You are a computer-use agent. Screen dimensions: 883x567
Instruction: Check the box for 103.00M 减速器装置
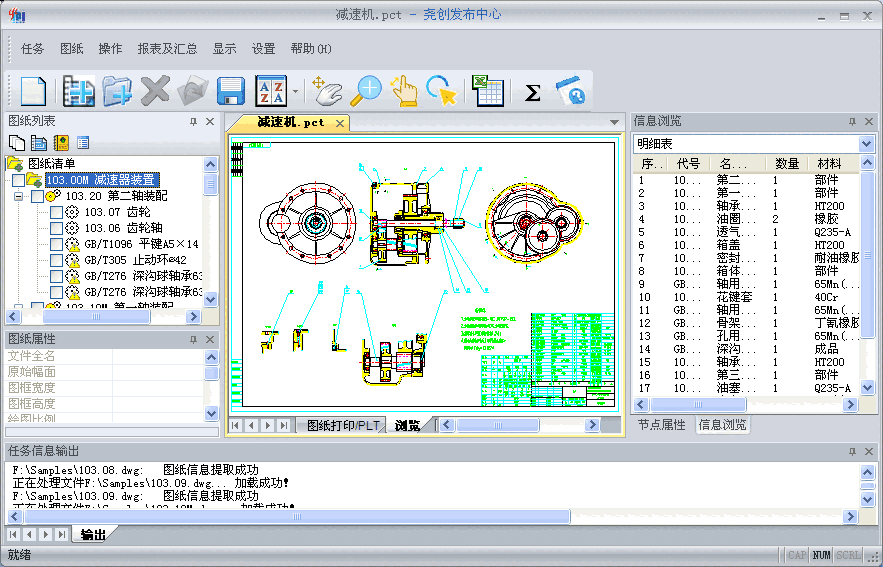point(18,180)
